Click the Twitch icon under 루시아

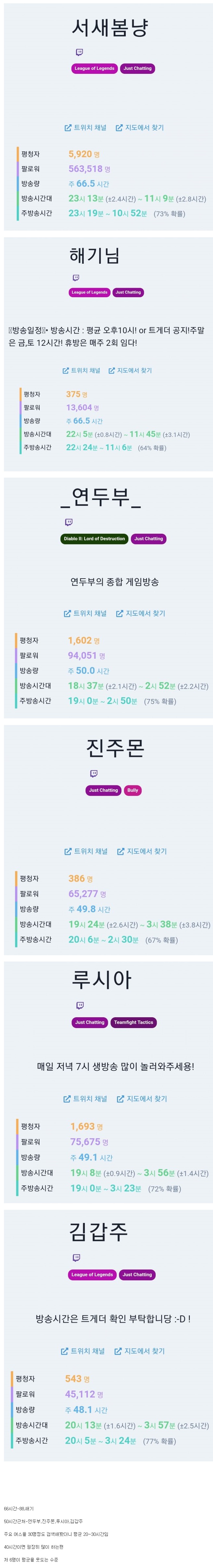(80, 1005)
